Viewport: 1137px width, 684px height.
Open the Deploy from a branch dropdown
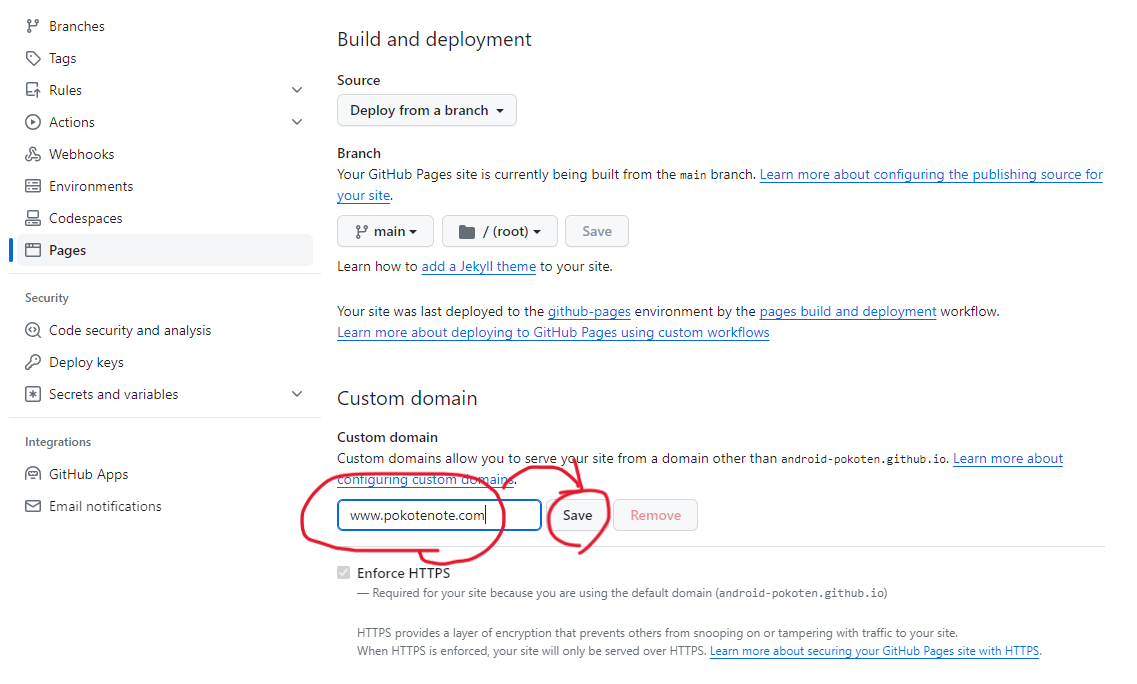pos(426,110)
